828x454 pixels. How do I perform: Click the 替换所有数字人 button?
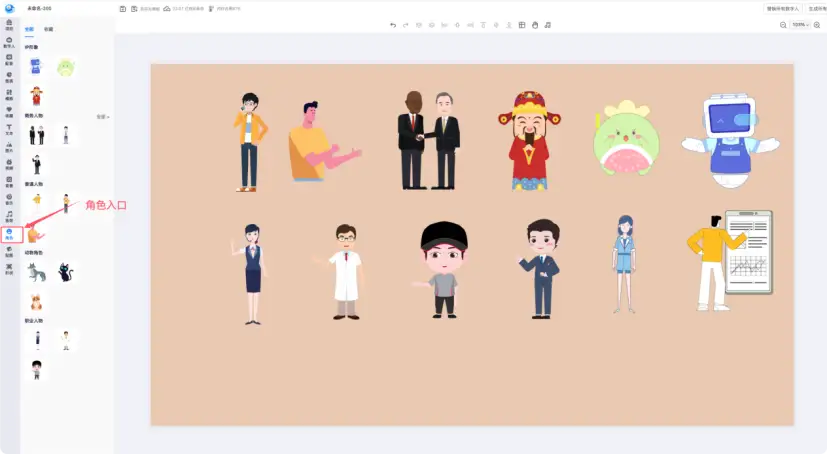pyautogui.click(x=783, y=8)
